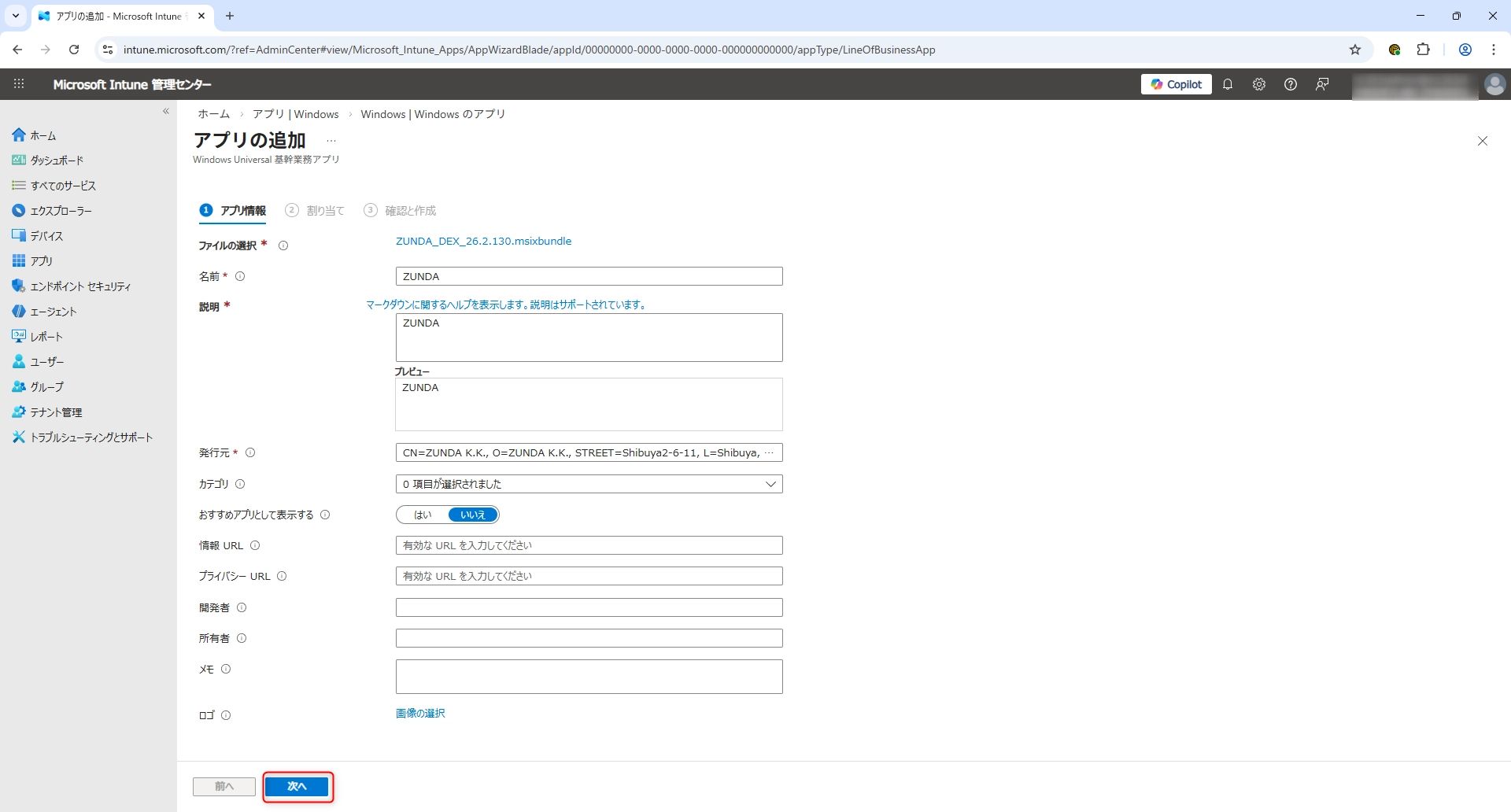This screenshot has height=812, width=1511.
Task: Click the info icon beside 発行元
Action: pyautogui.click(x=250, y=452)
